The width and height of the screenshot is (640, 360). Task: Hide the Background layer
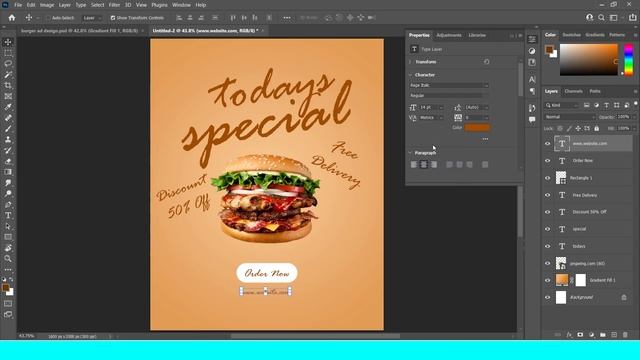pyautogui.click(x=548, y=298)
